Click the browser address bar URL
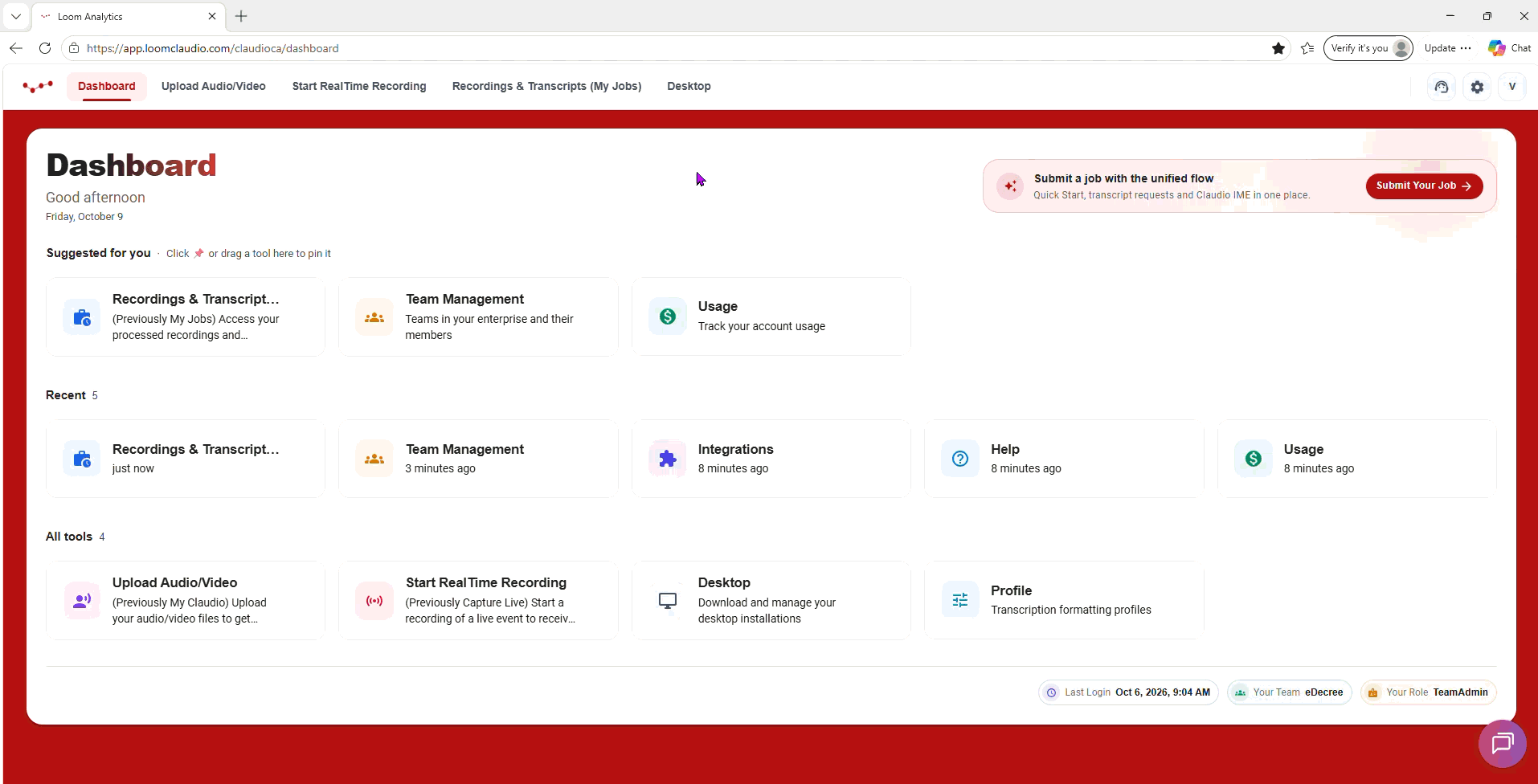The height and width of the screenshot is (784, 1538). (x=213, y=48)
